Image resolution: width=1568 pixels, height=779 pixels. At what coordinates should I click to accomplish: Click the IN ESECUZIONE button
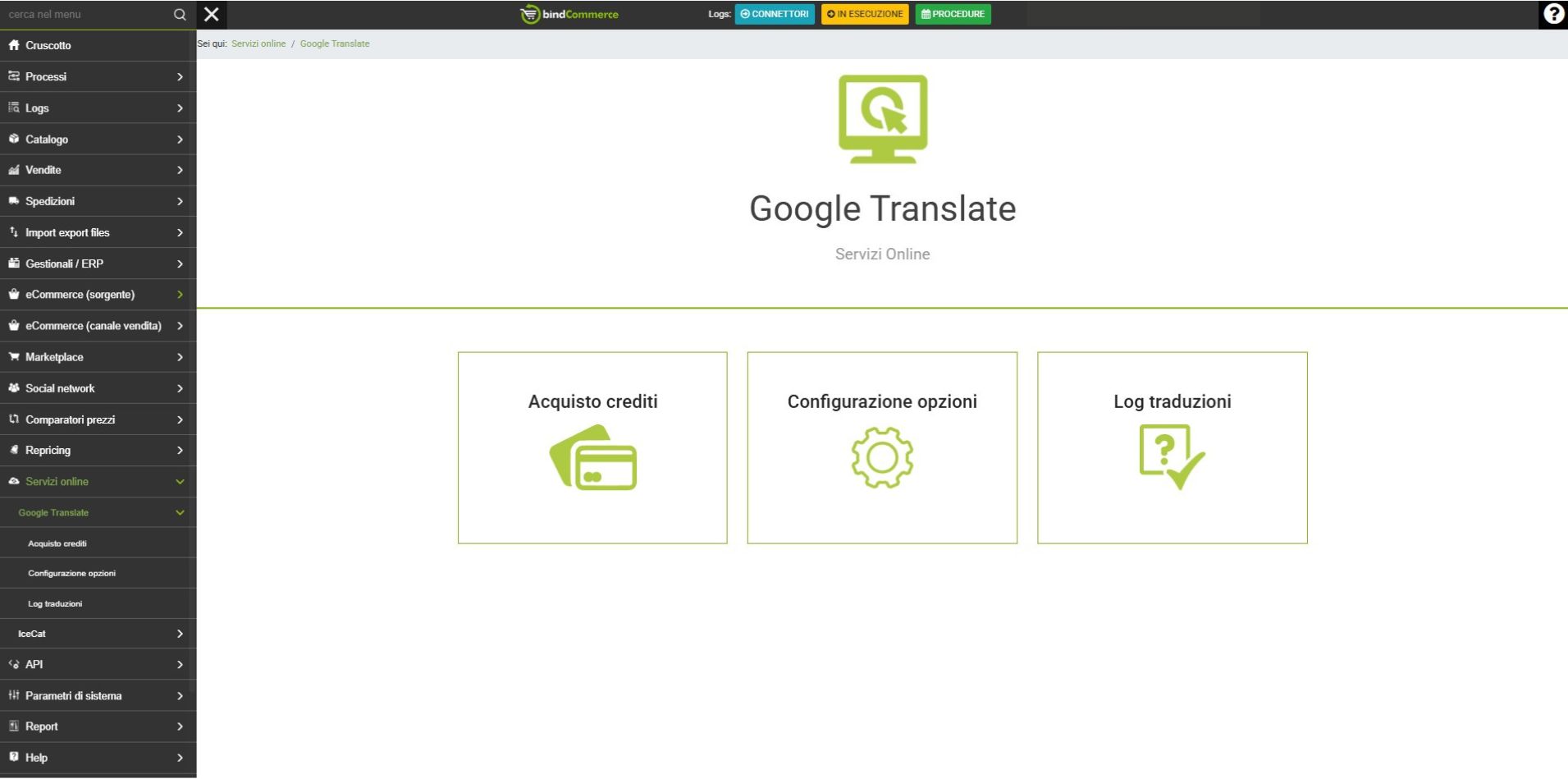pyautogui.click(x=864, y=14)
